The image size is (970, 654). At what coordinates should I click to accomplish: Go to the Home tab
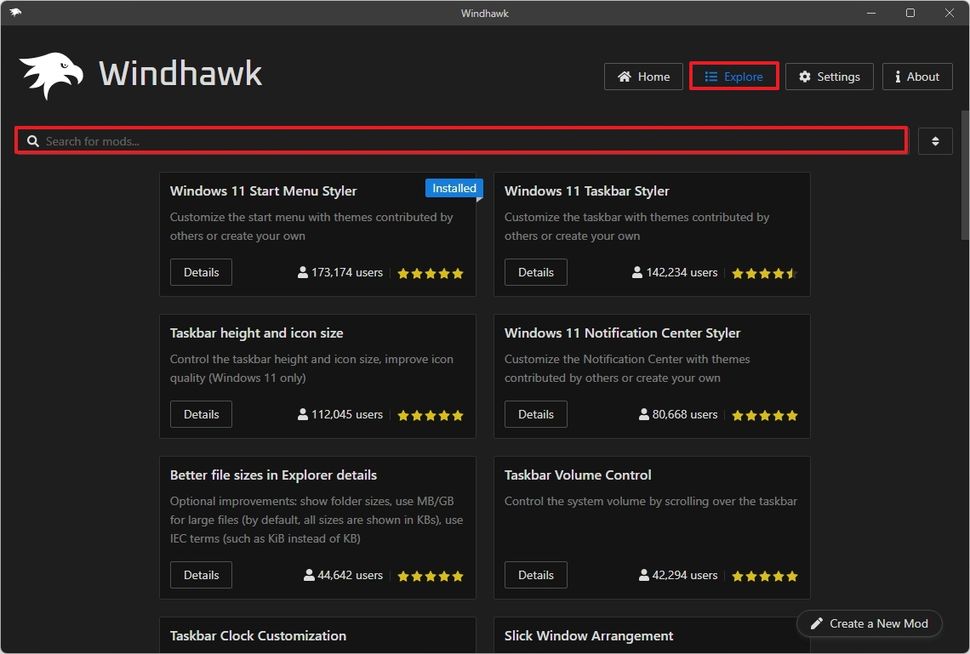643,77
